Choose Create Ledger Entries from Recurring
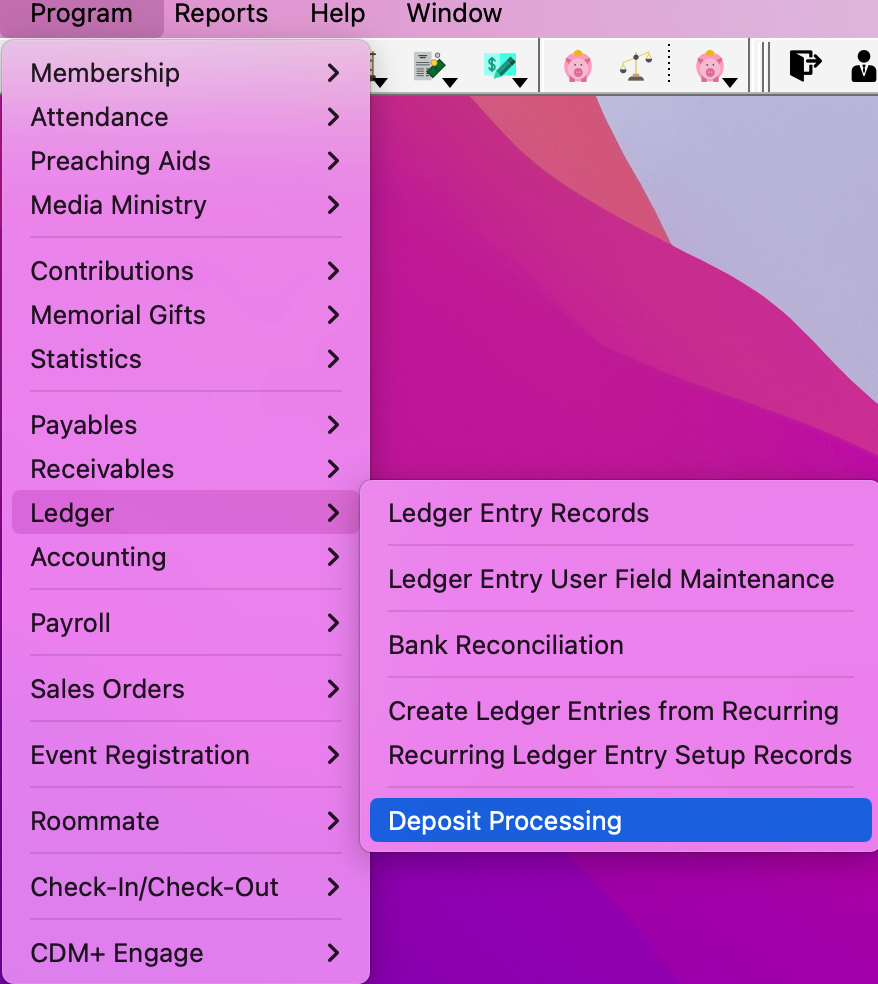 [x=613, y=711]
